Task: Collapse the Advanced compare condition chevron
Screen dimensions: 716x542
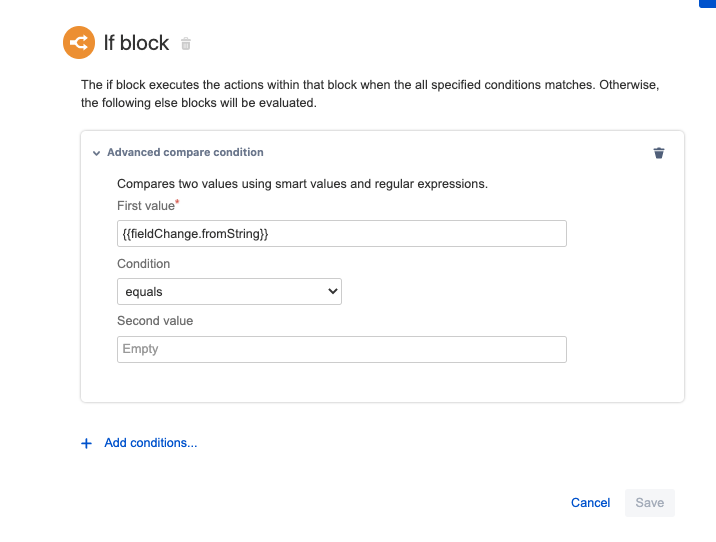Action: click(x=96, y=153)
